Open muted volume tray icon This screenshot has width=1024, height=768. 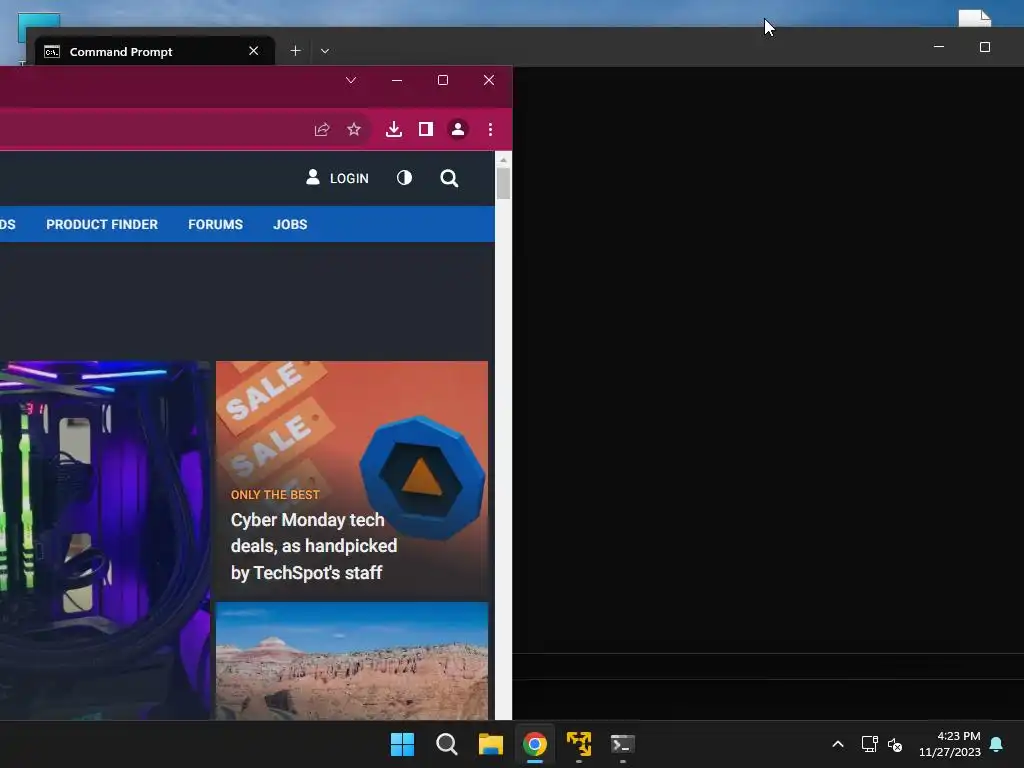[895, 744]
